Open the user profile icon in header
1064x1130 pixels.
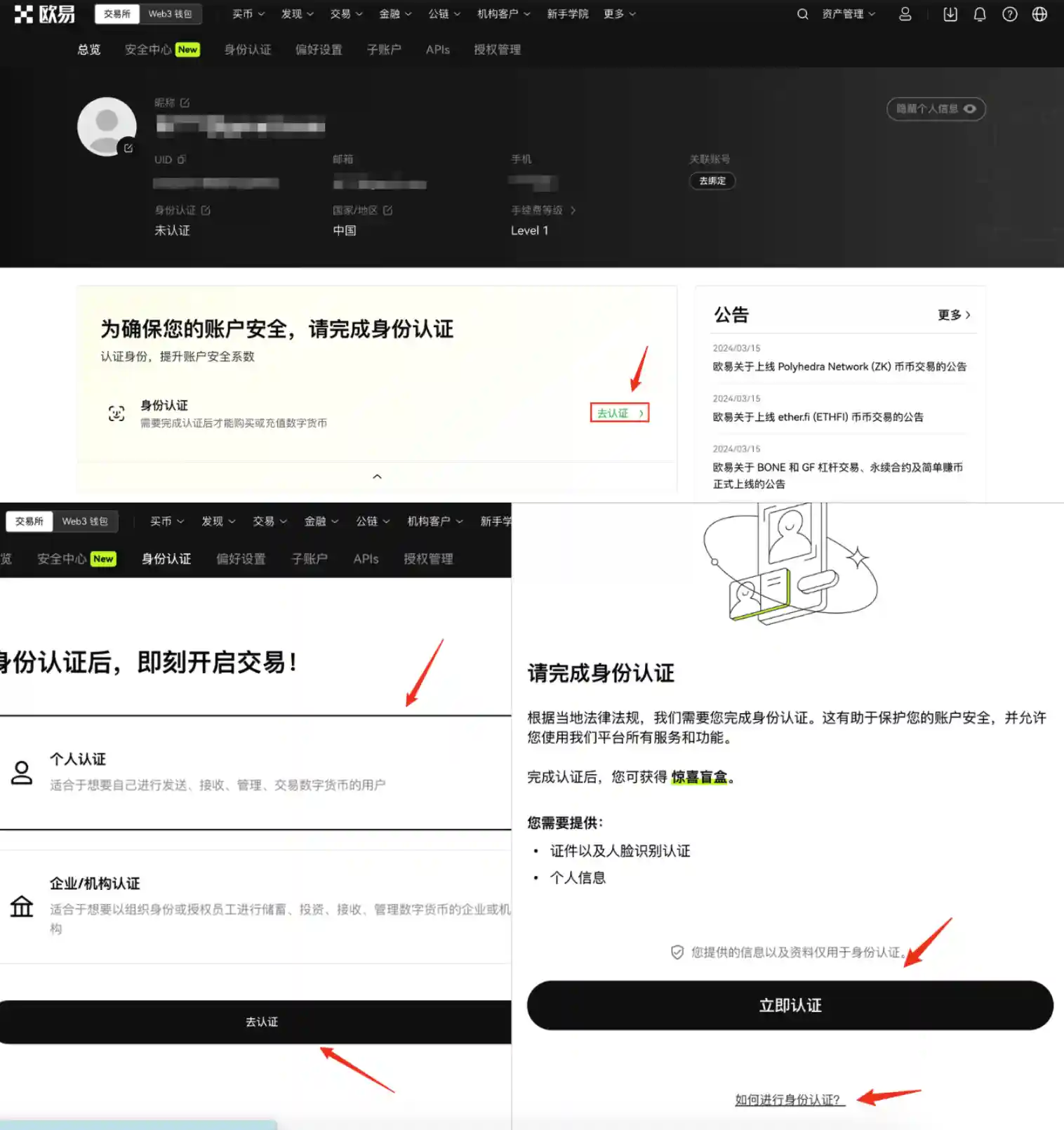[905, 14]
